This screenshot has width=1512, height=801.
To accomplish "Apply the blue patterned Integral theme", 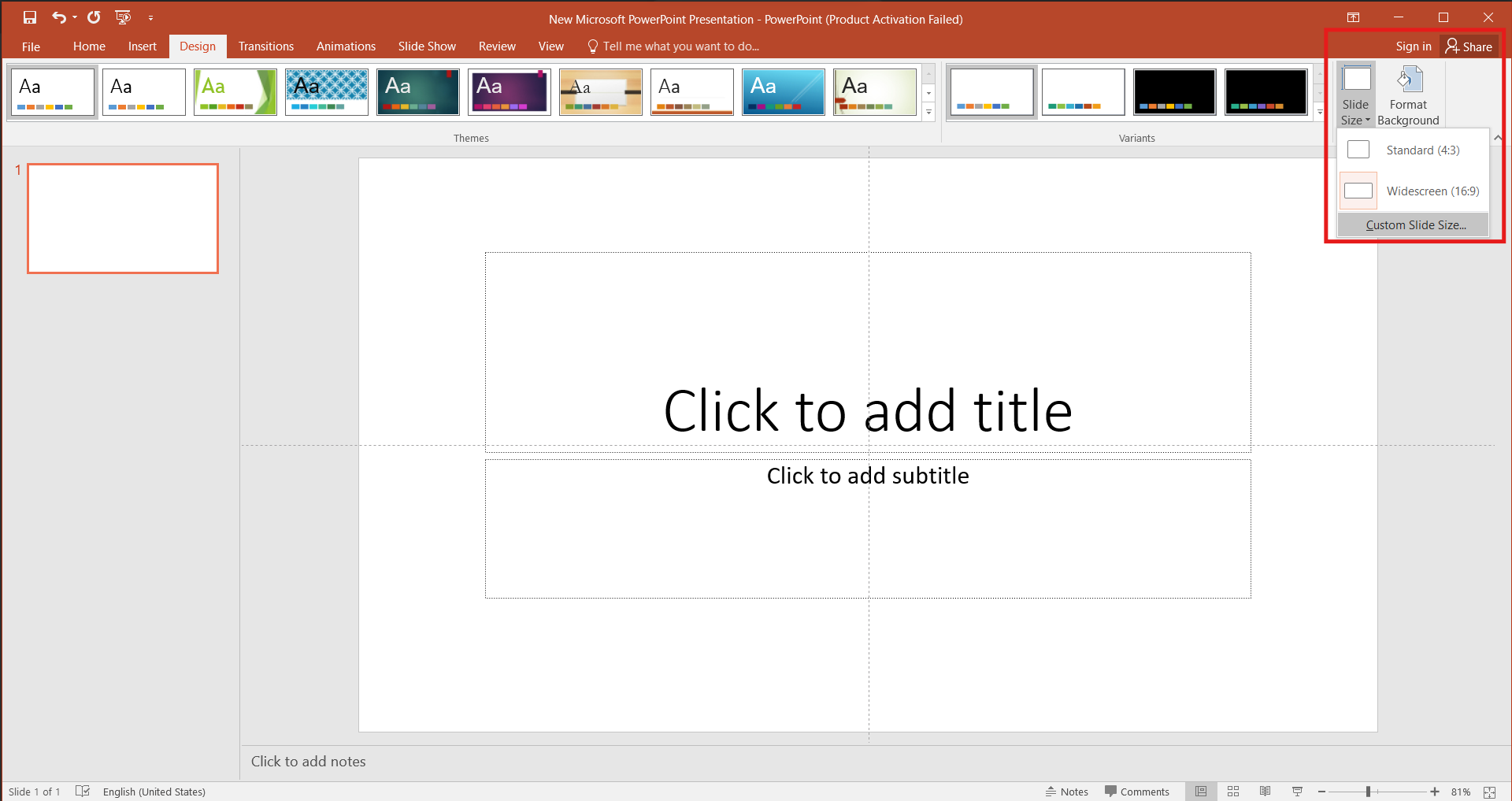I will (327, 92).
